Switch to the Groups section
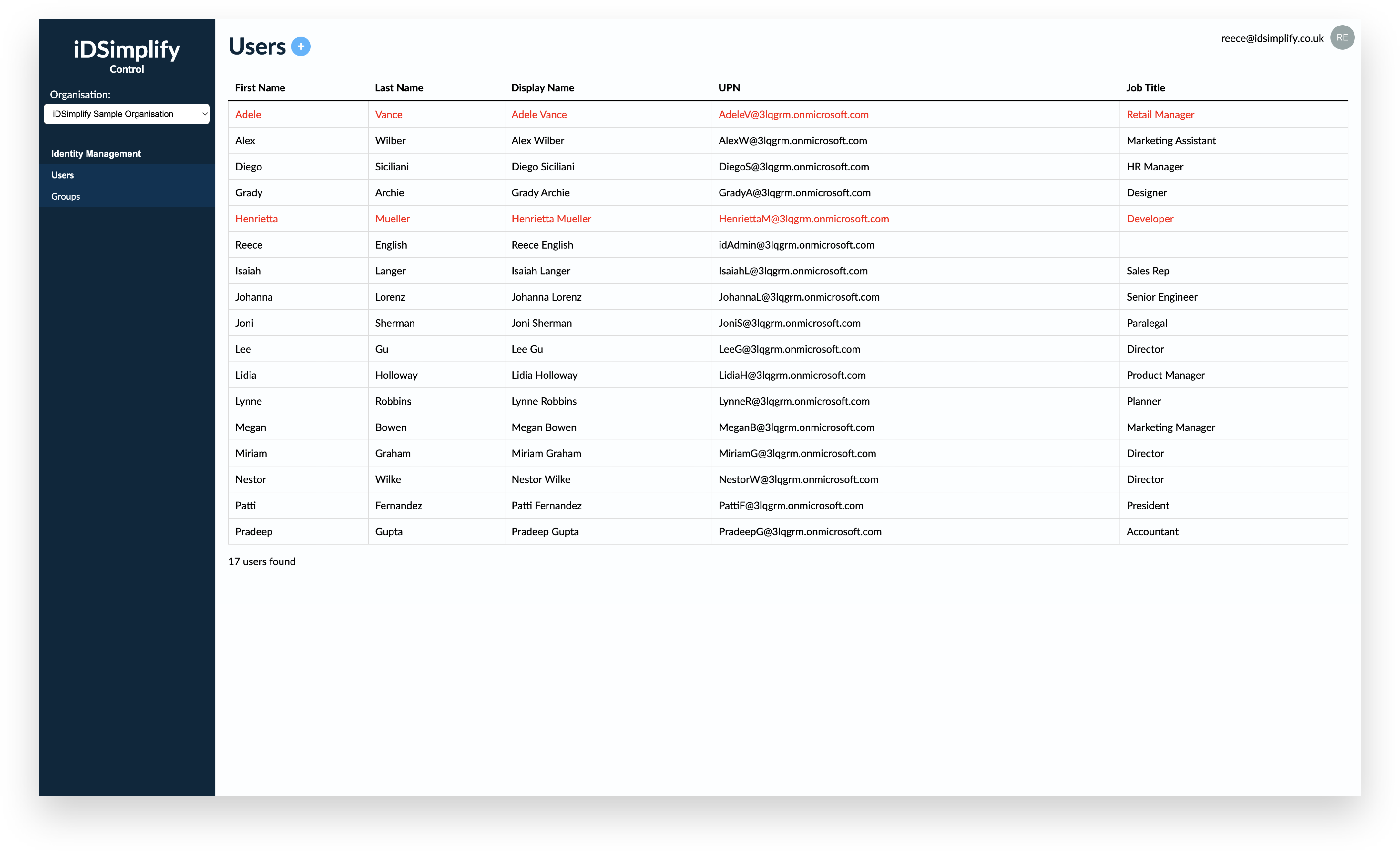This screenshot has height=854, width=1400. point(65,196)
